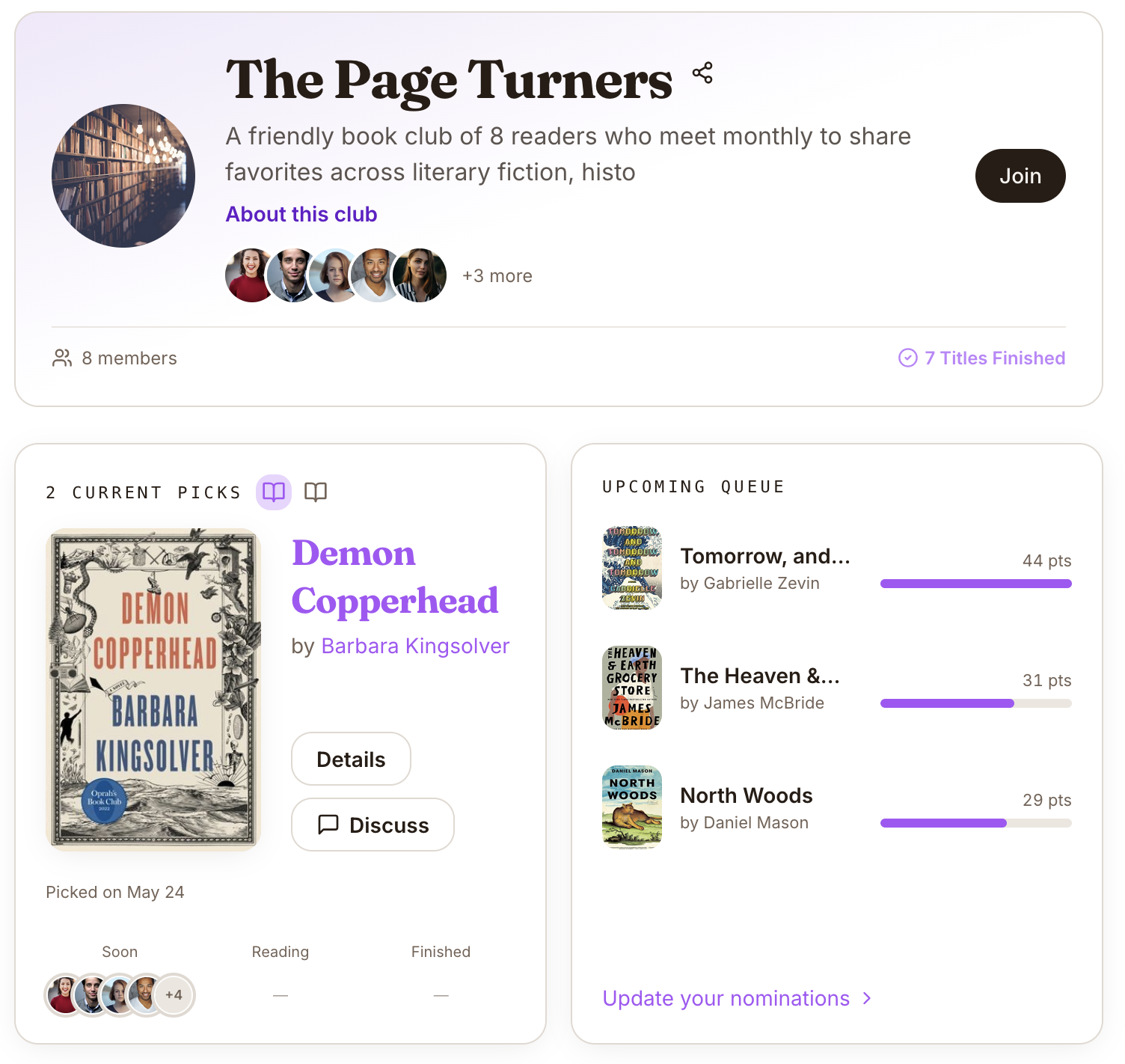This screenshot has height=1064, width=1125.
Task: Click the 8 members count label
Action: click(129, 358)
